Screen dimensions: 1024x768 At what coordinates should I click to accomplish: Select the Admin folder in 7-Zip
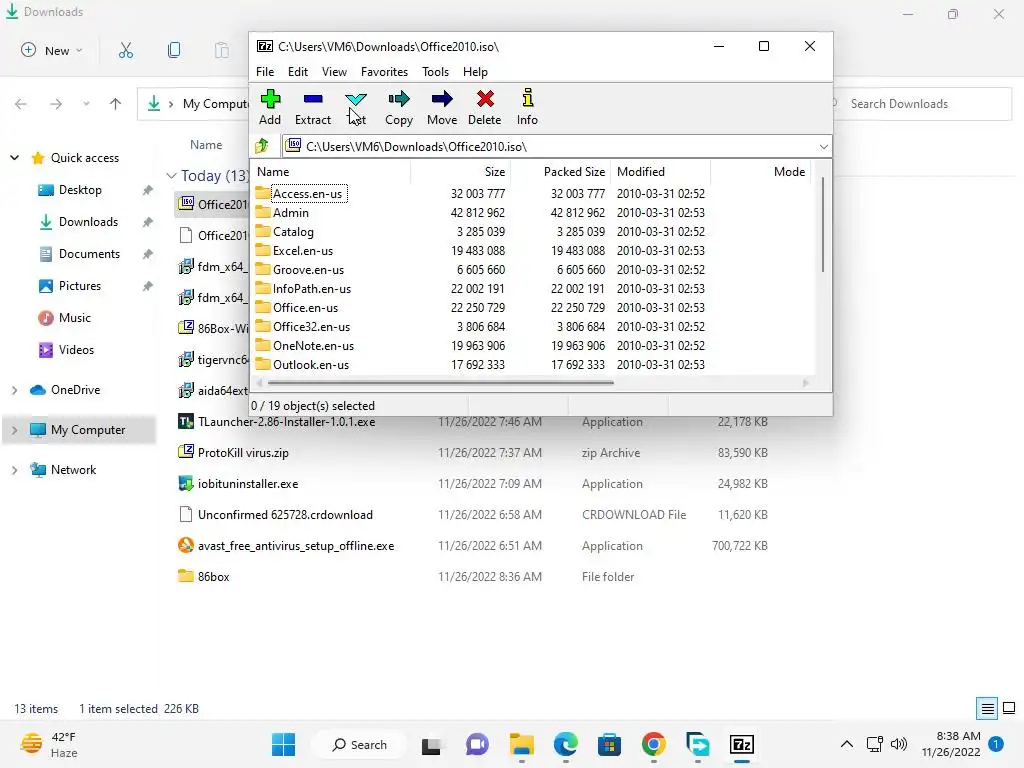(x=291, y=212)
